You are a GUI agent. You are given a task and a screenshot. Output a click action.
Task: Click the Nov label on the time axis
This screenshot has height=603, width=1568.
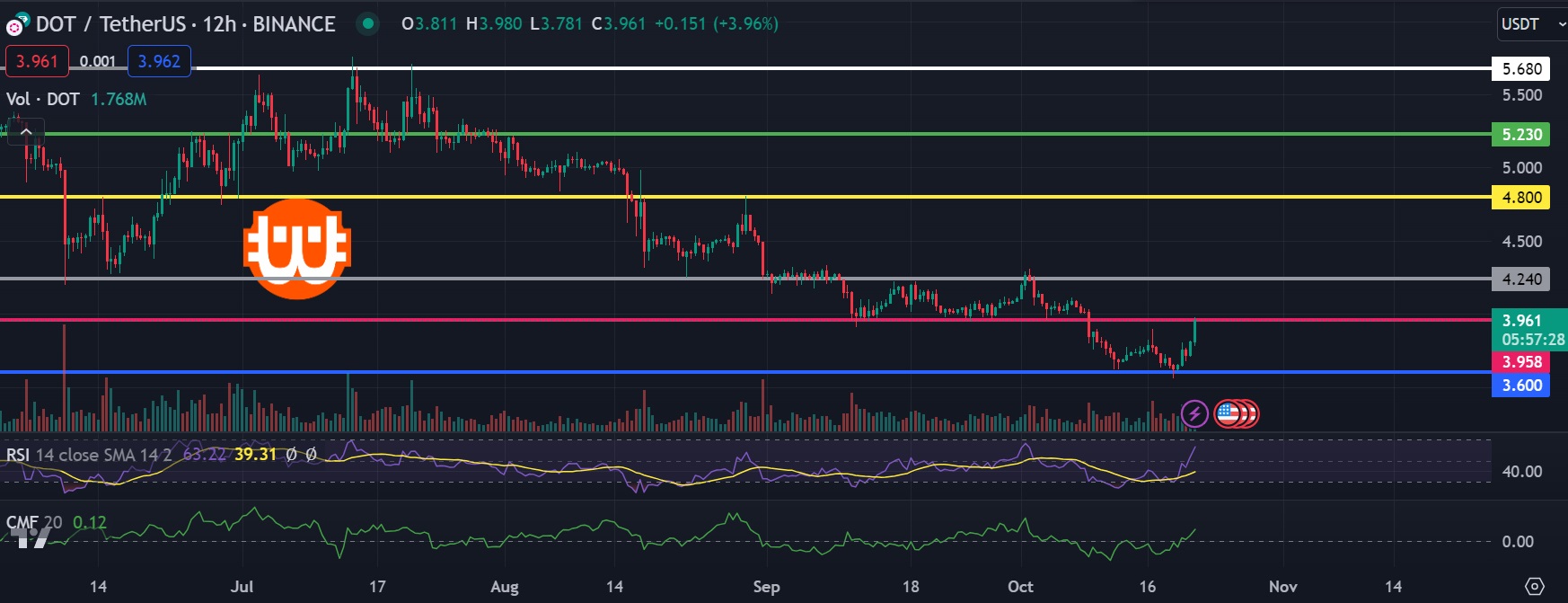[1282, 587]
